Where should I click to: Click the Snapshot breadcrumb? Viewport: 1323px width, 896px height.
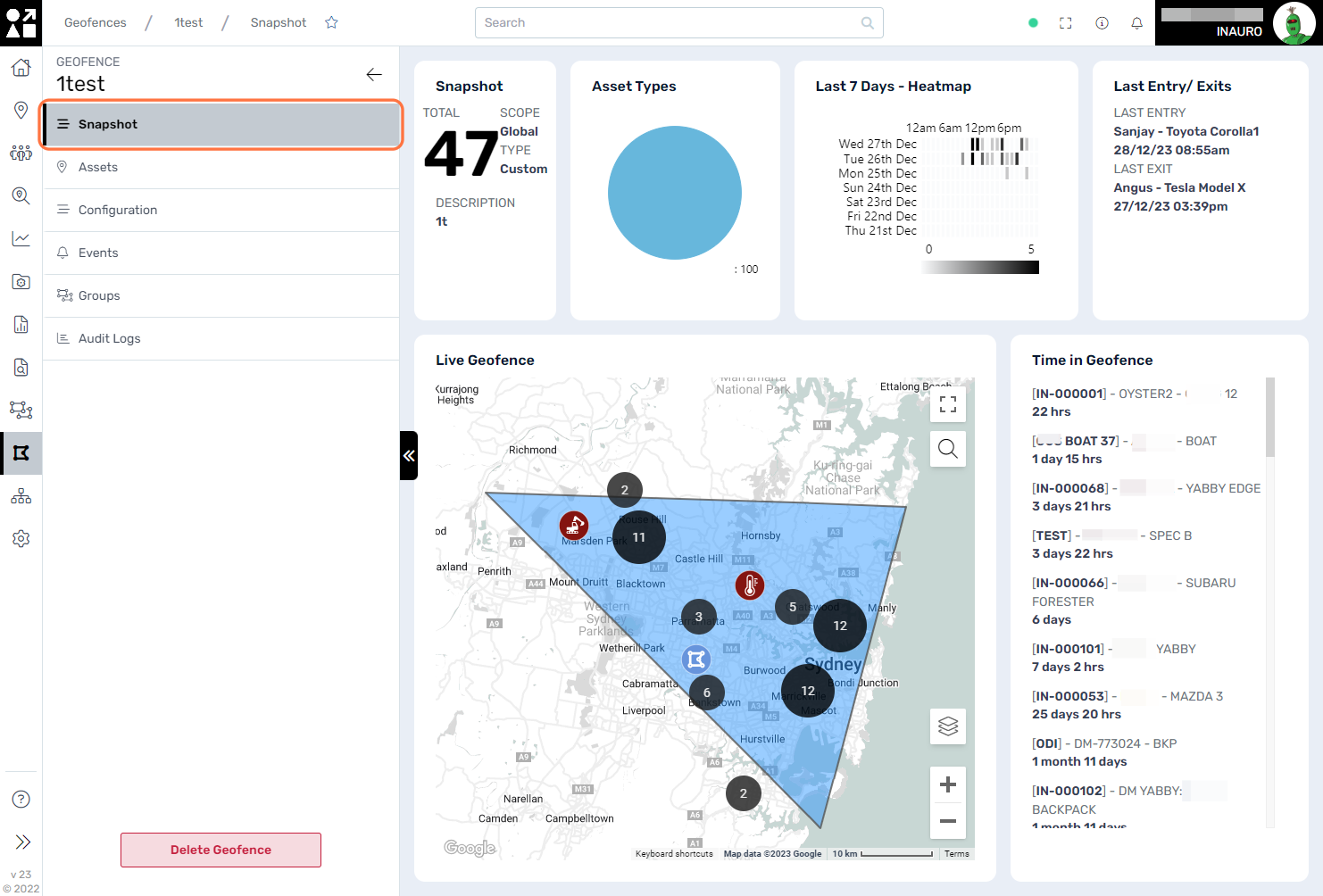point(279,22)
